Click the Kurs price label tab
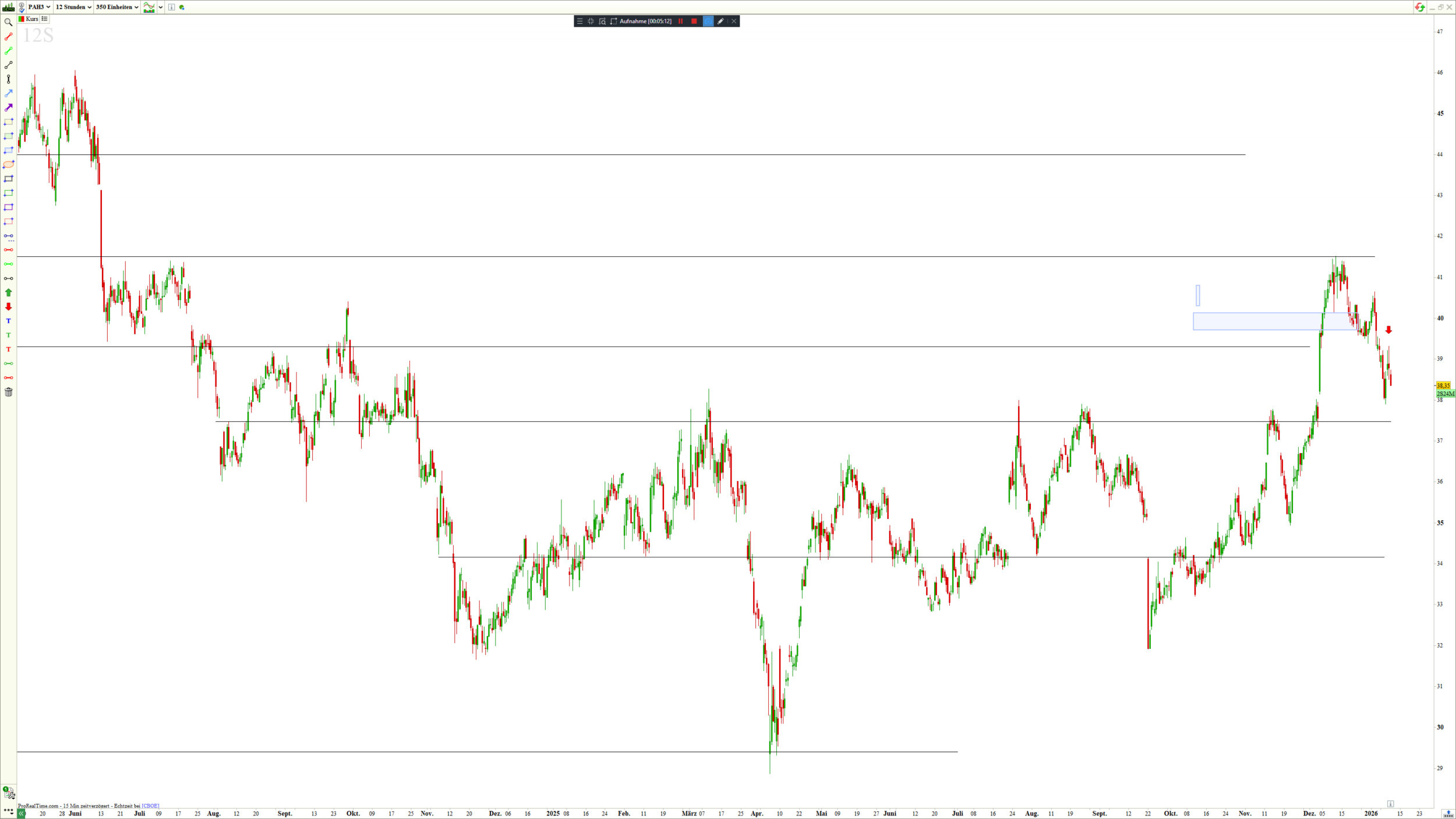The height and width of the screenshot is (819, 1456). 31,19
